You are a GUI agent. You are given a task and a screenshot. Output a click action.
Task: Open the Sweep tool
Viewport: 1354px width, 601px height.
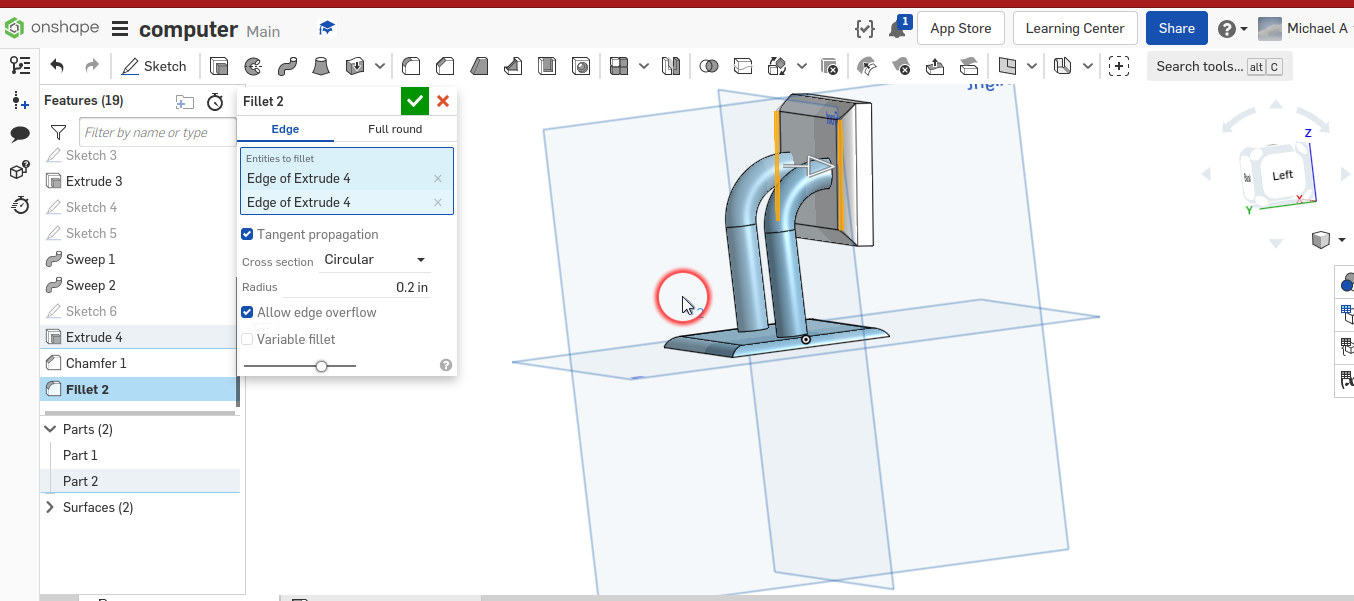click(287, 66)
